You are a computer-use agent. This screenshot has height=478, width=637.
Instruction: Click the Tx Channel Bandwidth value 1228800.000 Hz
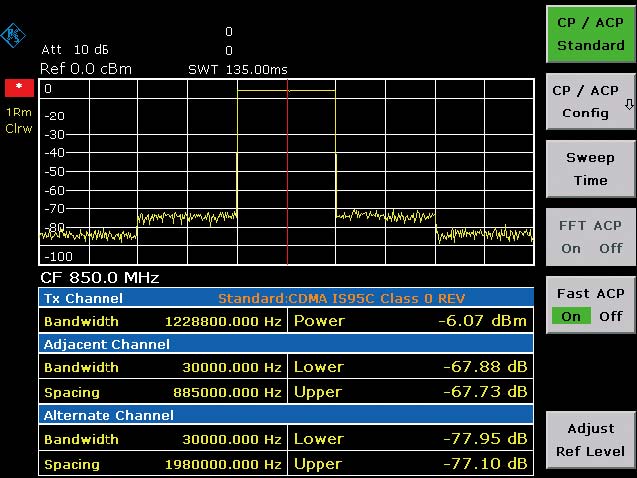(x=223, y=321)
